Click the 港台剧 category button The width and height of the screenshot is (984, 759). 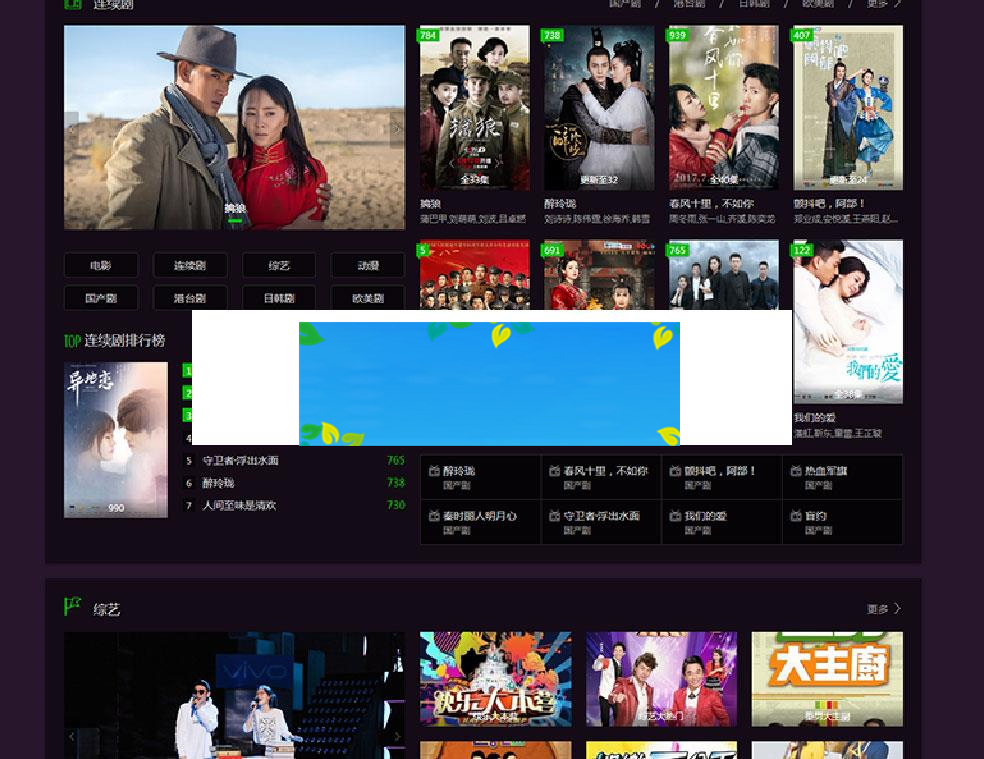190,298
